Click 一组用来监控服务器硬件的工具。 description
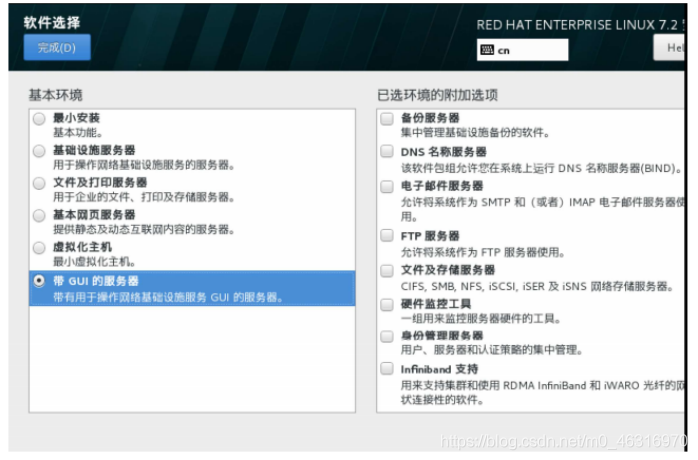The width and height of the screenshot is (698, 460). coord(481,319)
